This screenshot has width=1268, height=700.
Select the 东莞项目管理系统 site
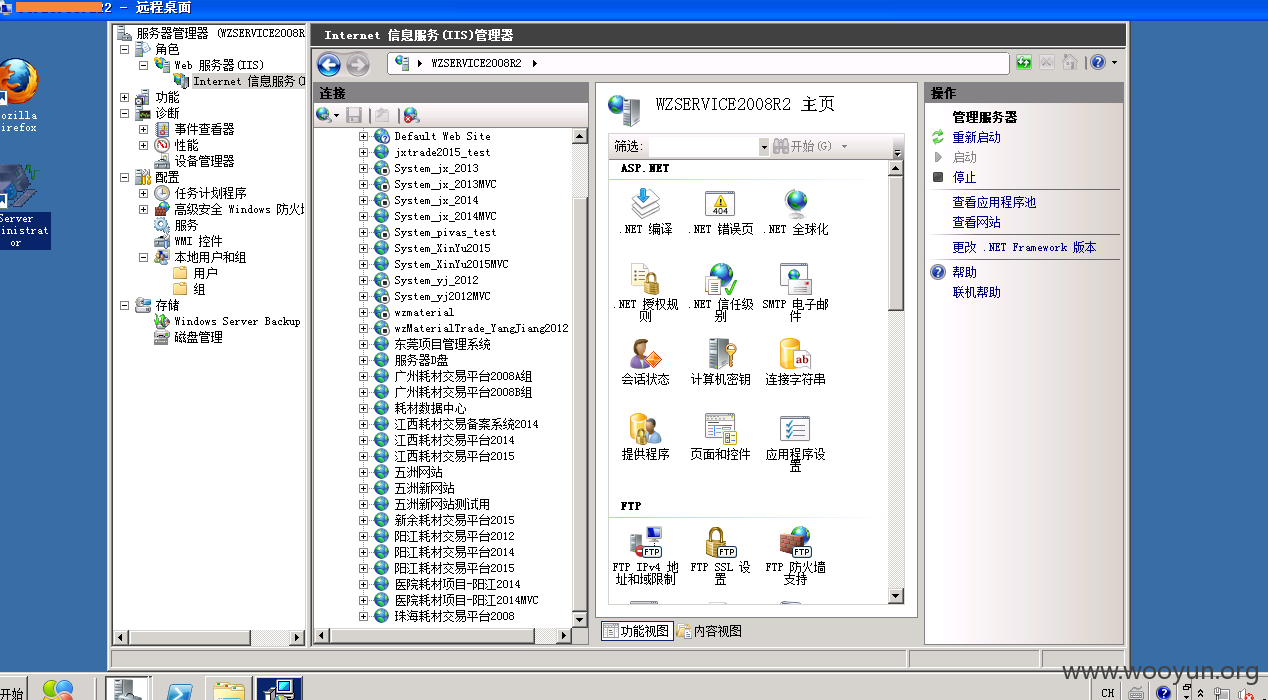point(442,344)
